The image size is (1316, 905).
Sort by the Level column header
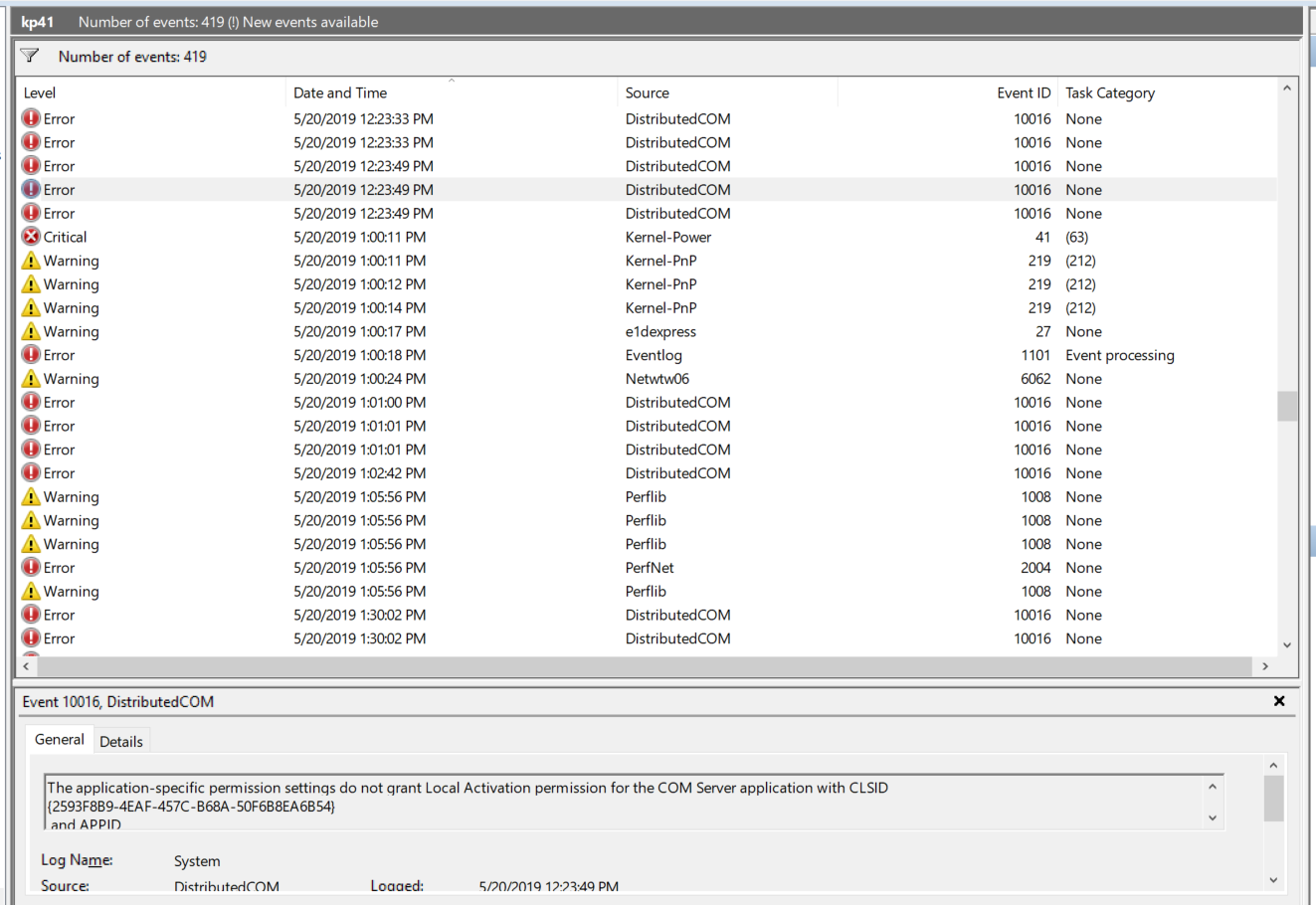(151, 92)
